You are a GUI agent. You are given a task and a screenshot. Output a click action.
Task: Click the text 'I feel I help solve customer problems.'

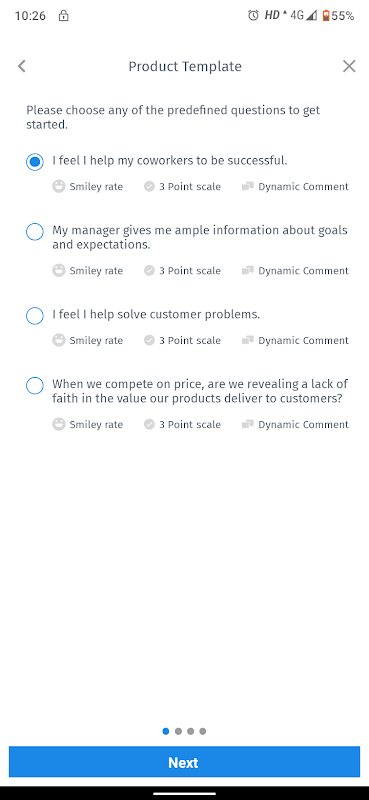pos(156,315)
